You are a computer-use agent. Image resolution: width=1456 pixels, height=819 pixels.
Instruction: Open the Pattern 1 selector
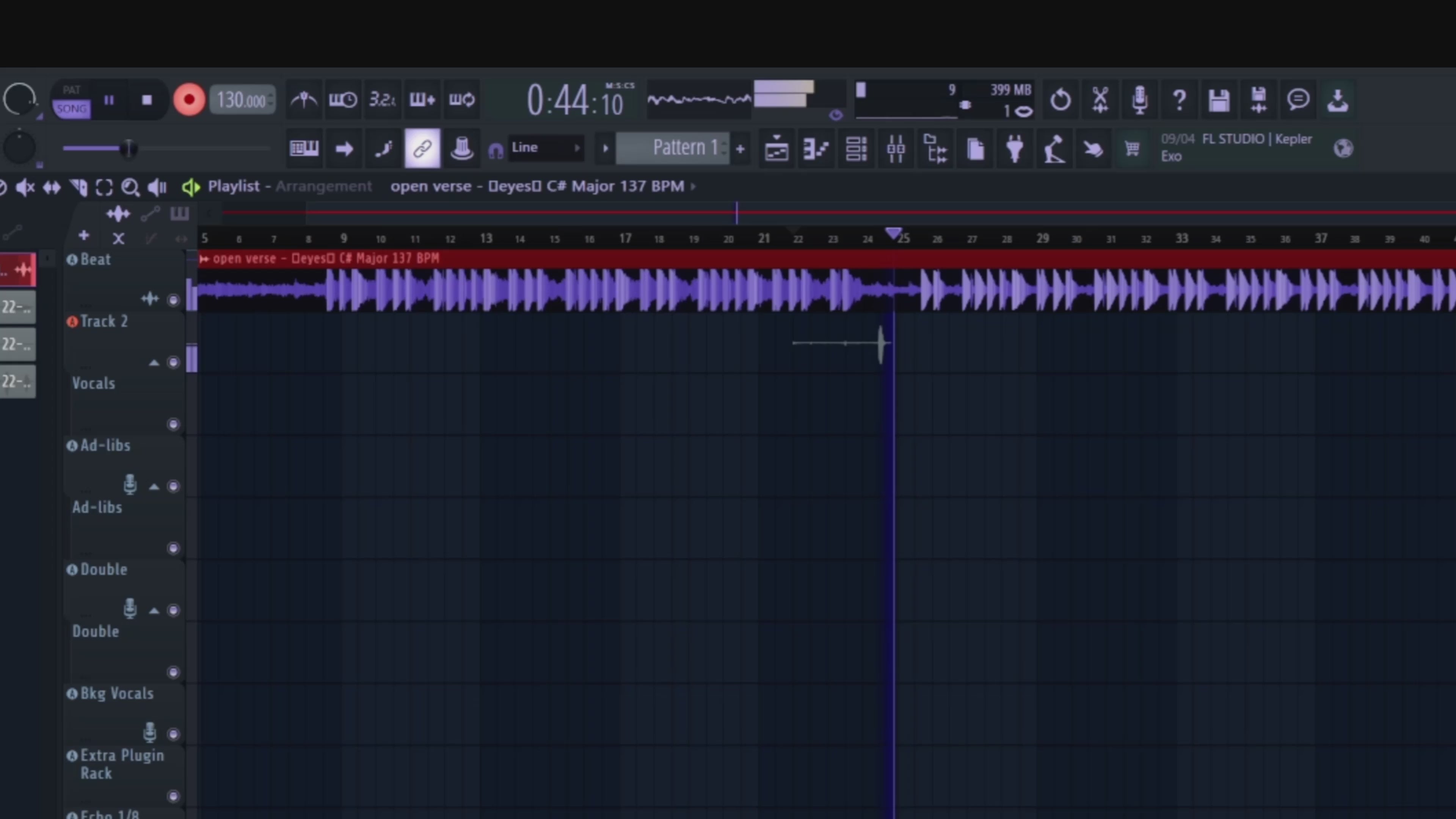click(673, 148)
